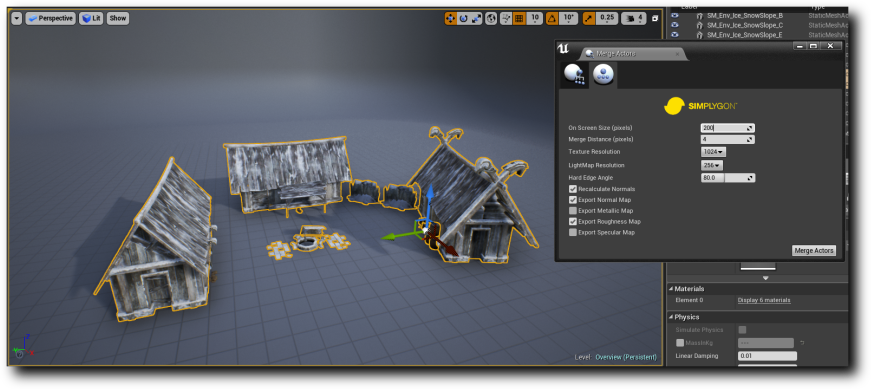Toggle world/local coordinate system globe icon
The height and width of the screenshot is (389, 871).
[491, 18]
